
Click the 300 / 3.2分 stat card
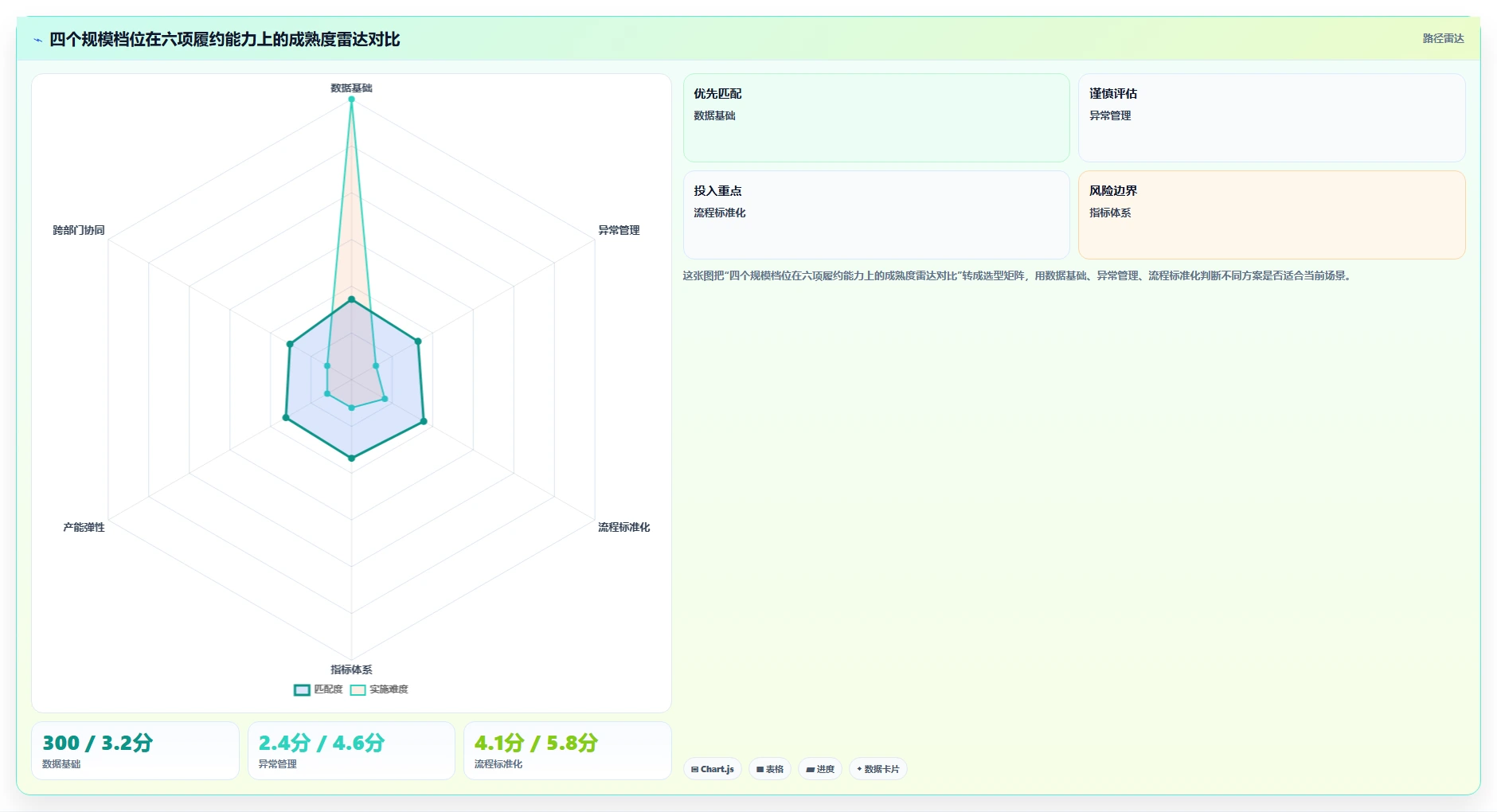135,751
